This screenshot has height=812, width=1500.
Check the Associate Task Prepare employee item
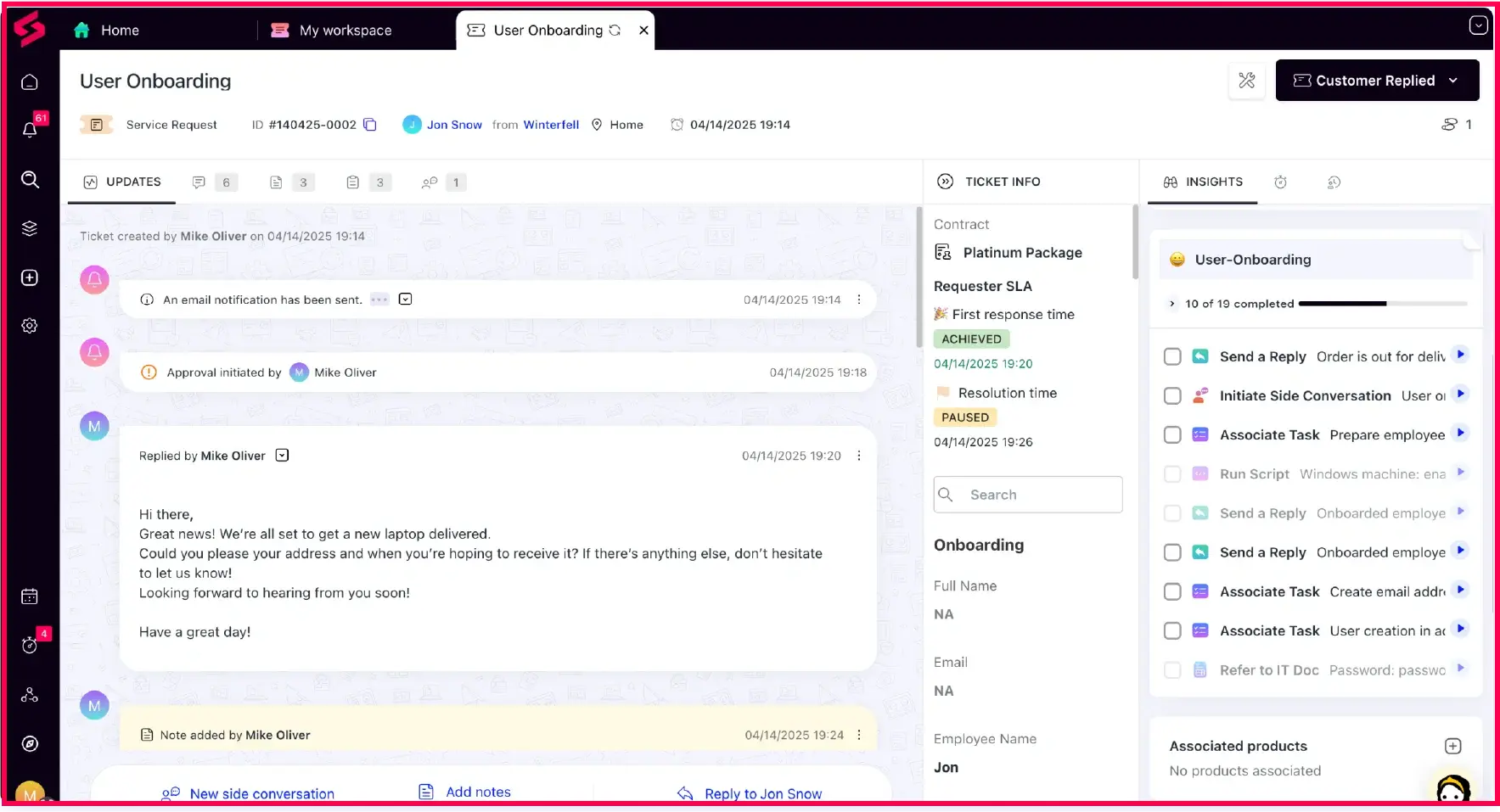point(1172,434)
